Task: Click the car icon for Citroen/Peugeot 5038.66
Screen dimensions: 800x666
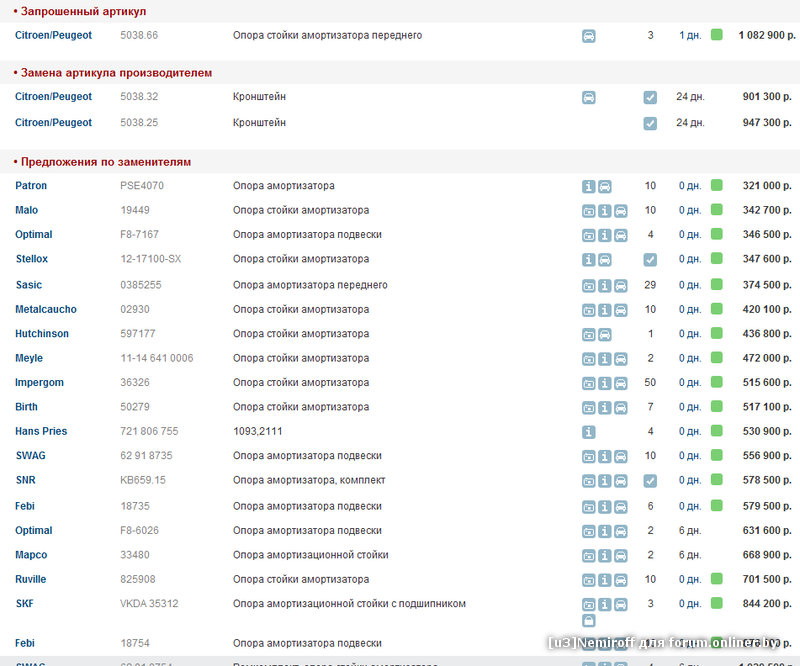Action: 589,36
